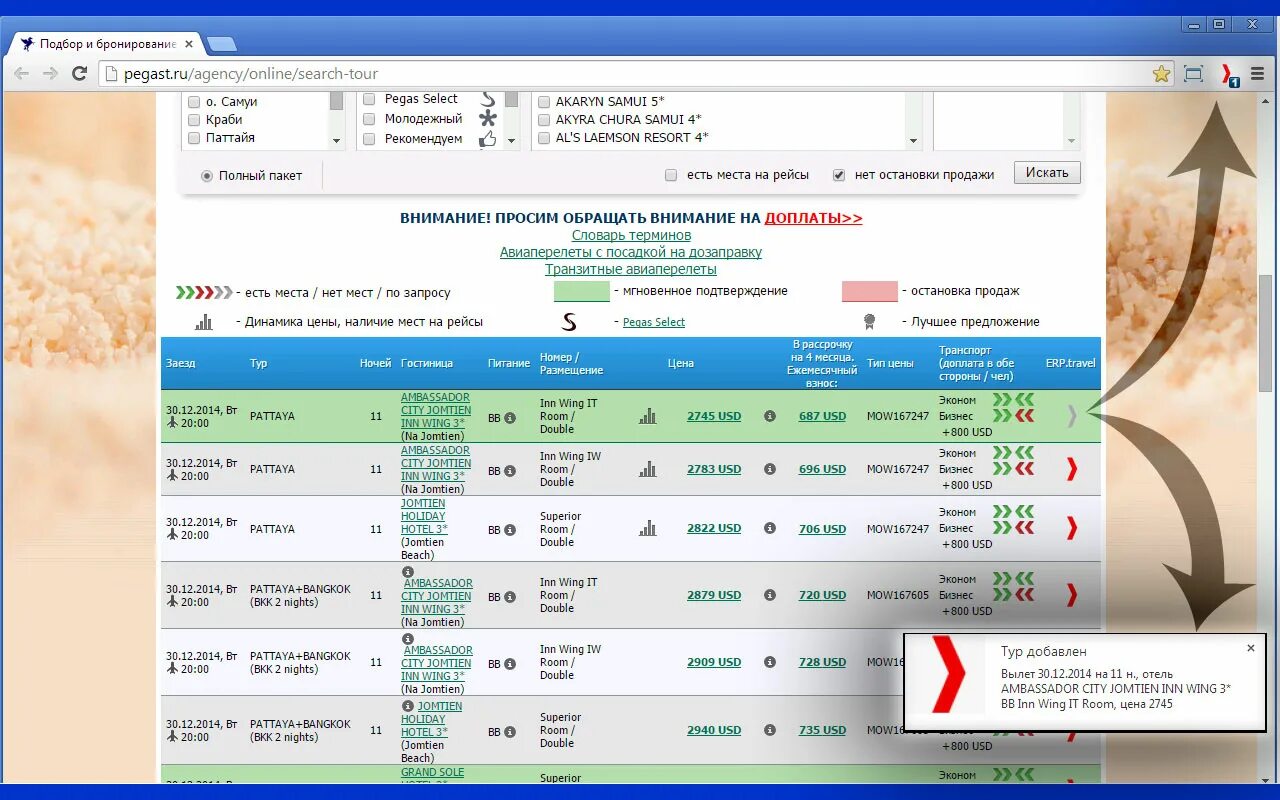Screen dimensions: 1280x800
Task: Click scrollbar thumb of the resorts list
Action: coord(337,101)
